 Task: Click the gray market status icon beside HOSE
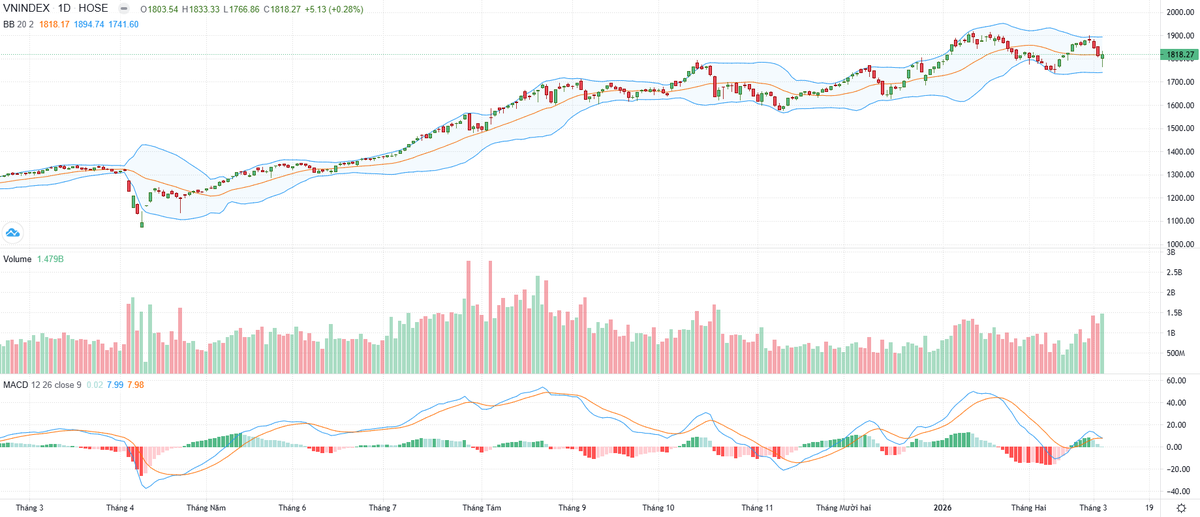123,8
